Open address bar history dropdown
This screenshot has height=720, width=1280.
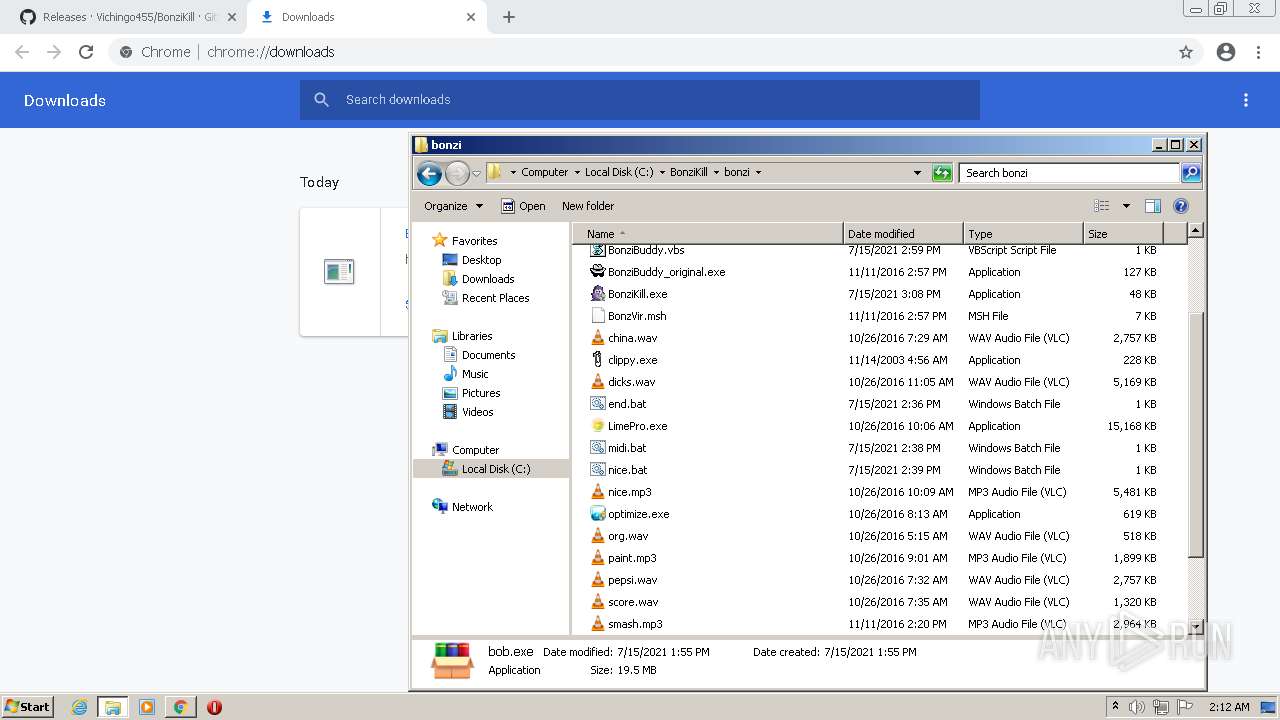tap(917, 173)
